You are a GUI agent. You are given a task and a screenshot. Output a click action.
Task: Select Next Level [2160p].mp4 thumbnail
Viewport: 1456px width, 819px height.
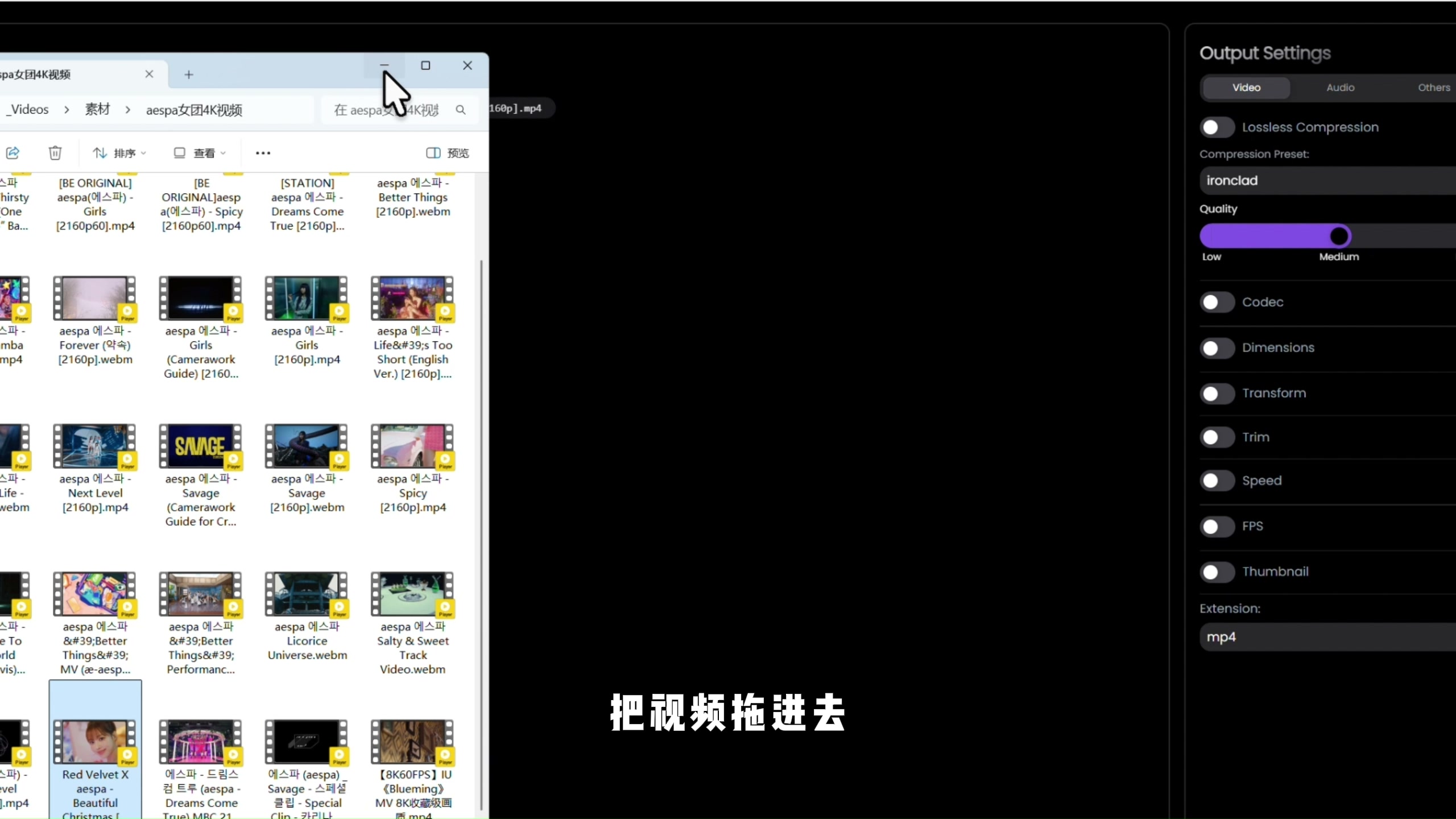pyautogui.click(x=94, y=446)
